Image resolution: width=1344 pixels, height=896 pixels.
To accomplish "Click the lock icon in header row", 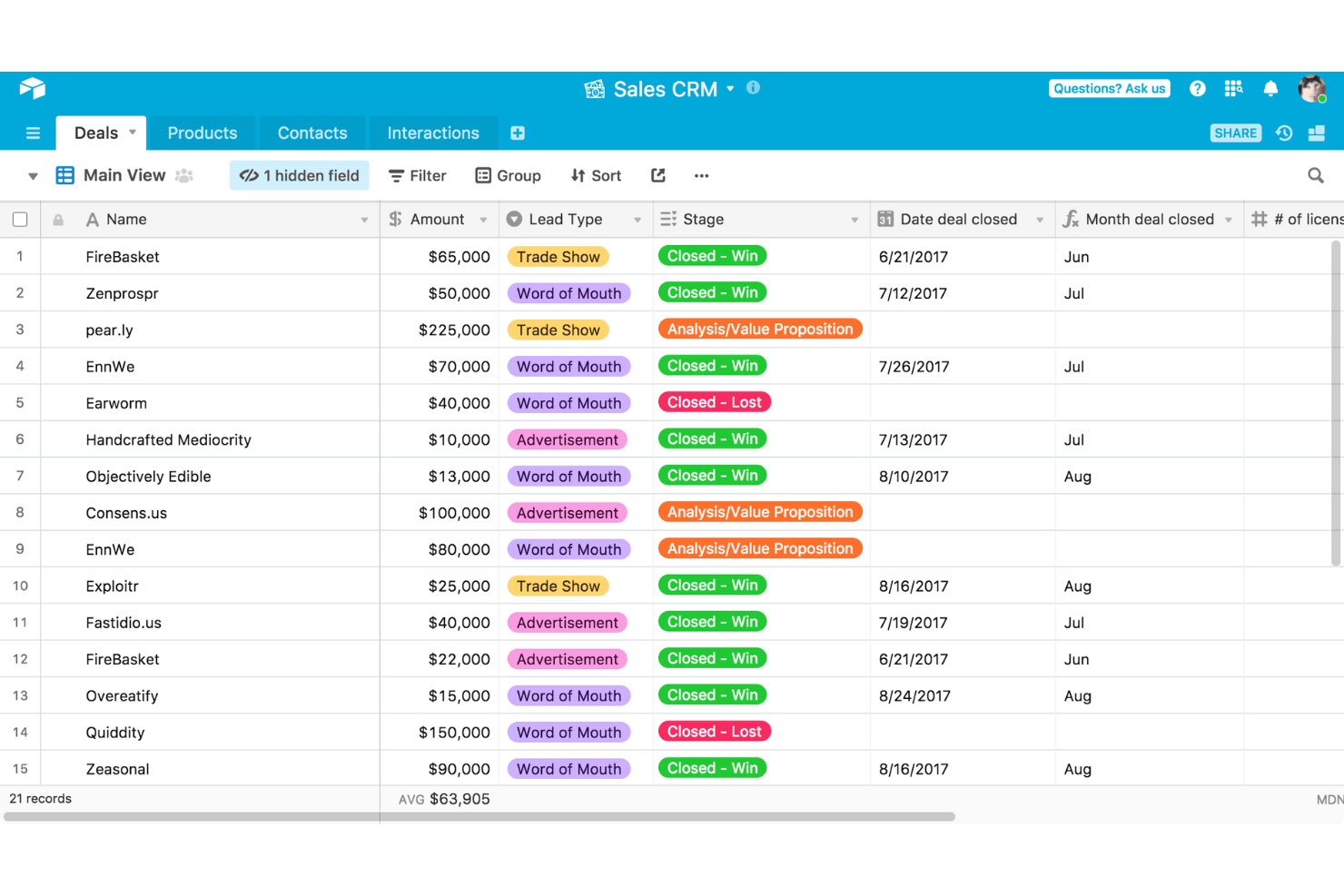I will click(58, 220).
